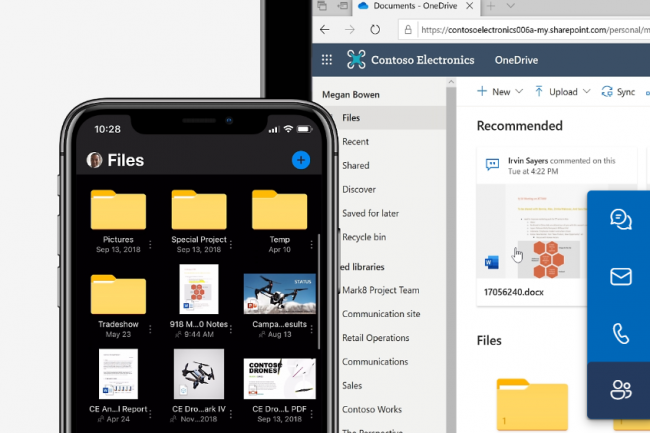Viewport: 650px width, 433px height.
Task: Open more options for the Tradeshow folder
Action: point(150,329)
